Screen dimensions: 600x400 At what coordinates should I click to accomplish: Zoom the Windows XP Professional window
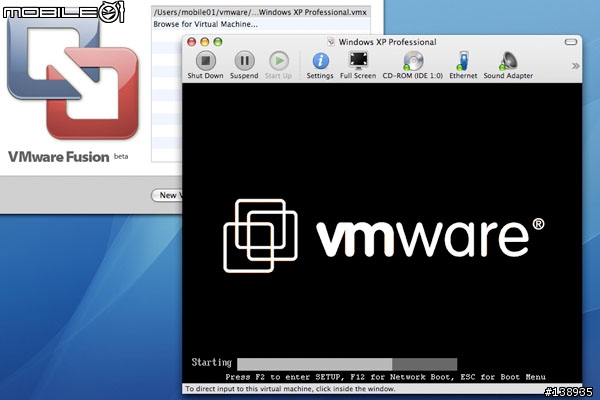pyautogui.click(x=218, y=42)
